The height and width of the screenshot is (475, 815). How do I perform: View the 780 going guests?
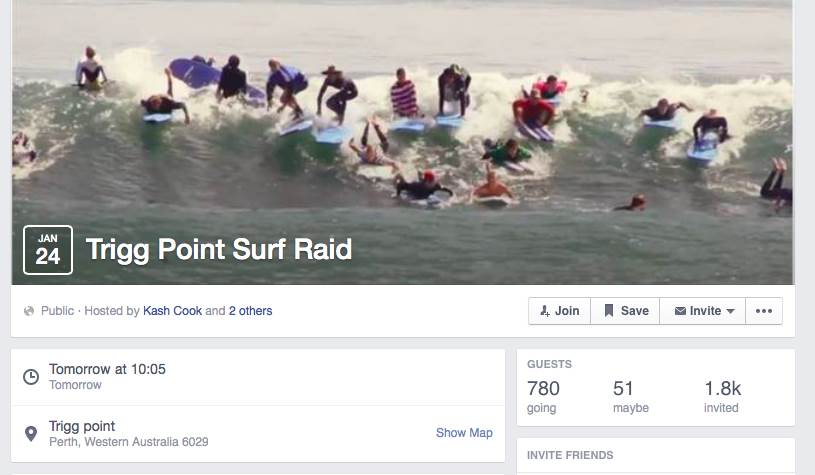click(x=543, y=396)
